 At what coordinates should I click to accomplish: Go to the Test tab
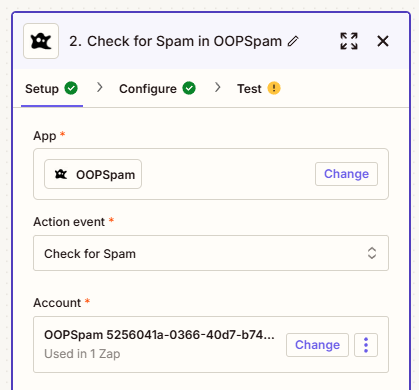click(259, 89)
